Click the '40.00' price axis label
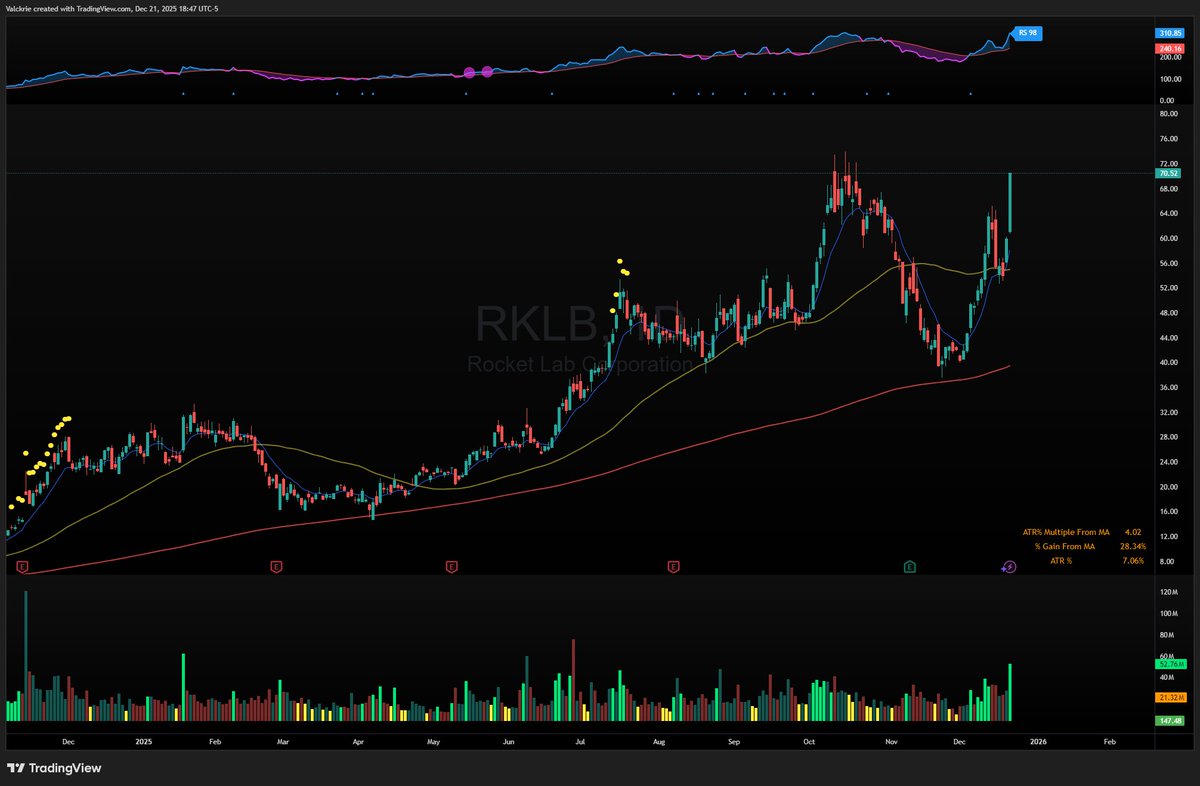Image resolution: width=1200 pixels, height=786 pixels. 1169,362
